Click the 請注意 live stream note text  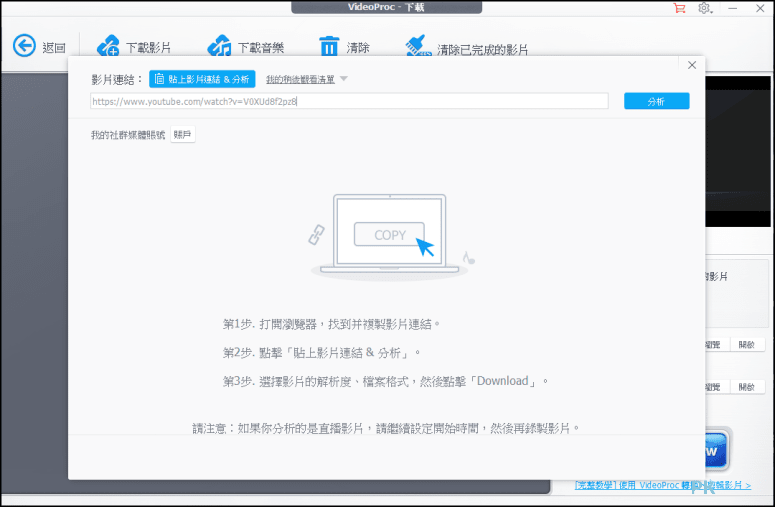point(386,428)
